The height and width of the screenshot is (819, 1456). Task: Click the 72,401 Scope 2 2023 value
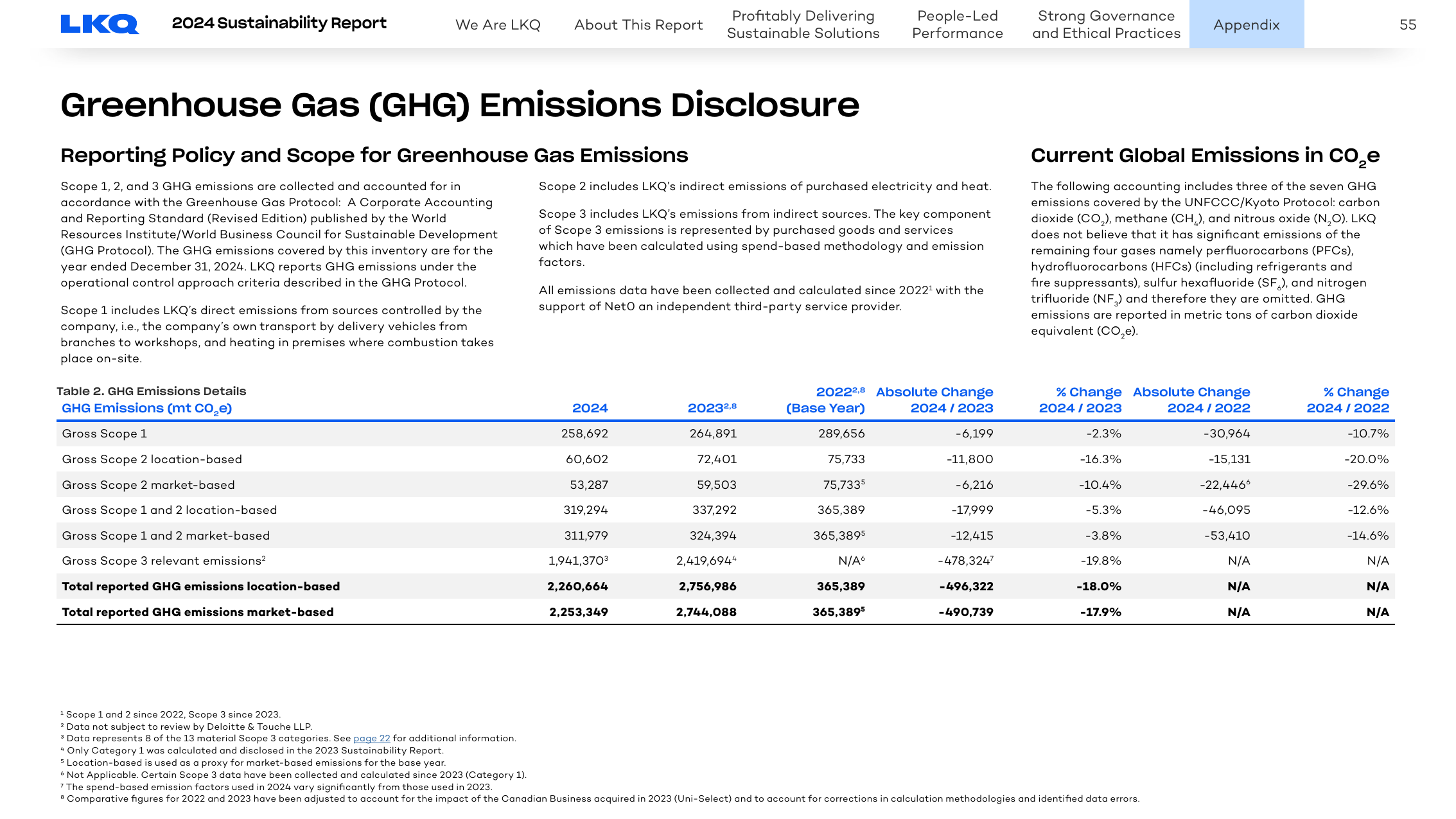coord(717,459)
